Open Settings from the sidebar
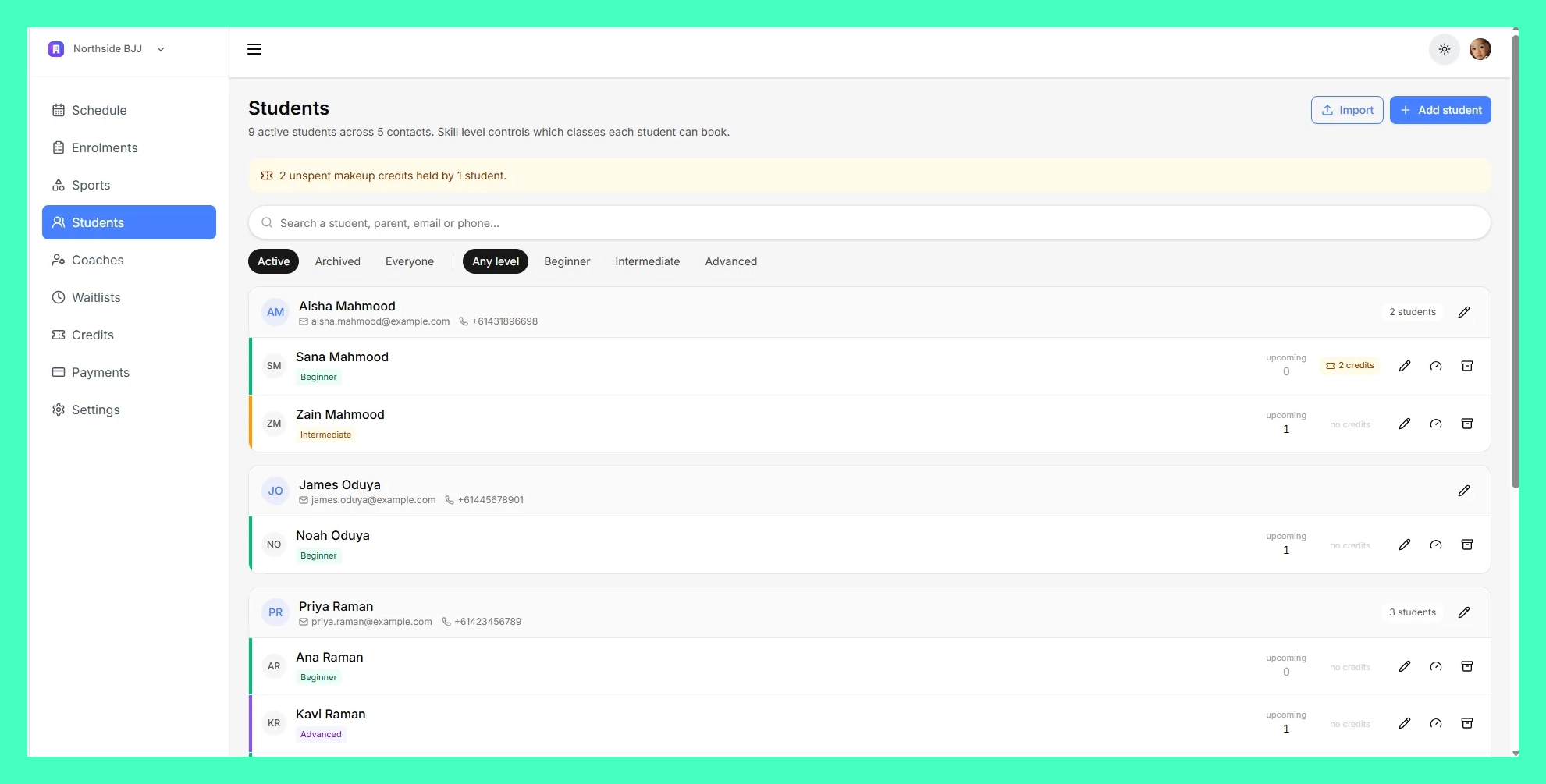Viewport: 1546px width, 784px height. 129,410
